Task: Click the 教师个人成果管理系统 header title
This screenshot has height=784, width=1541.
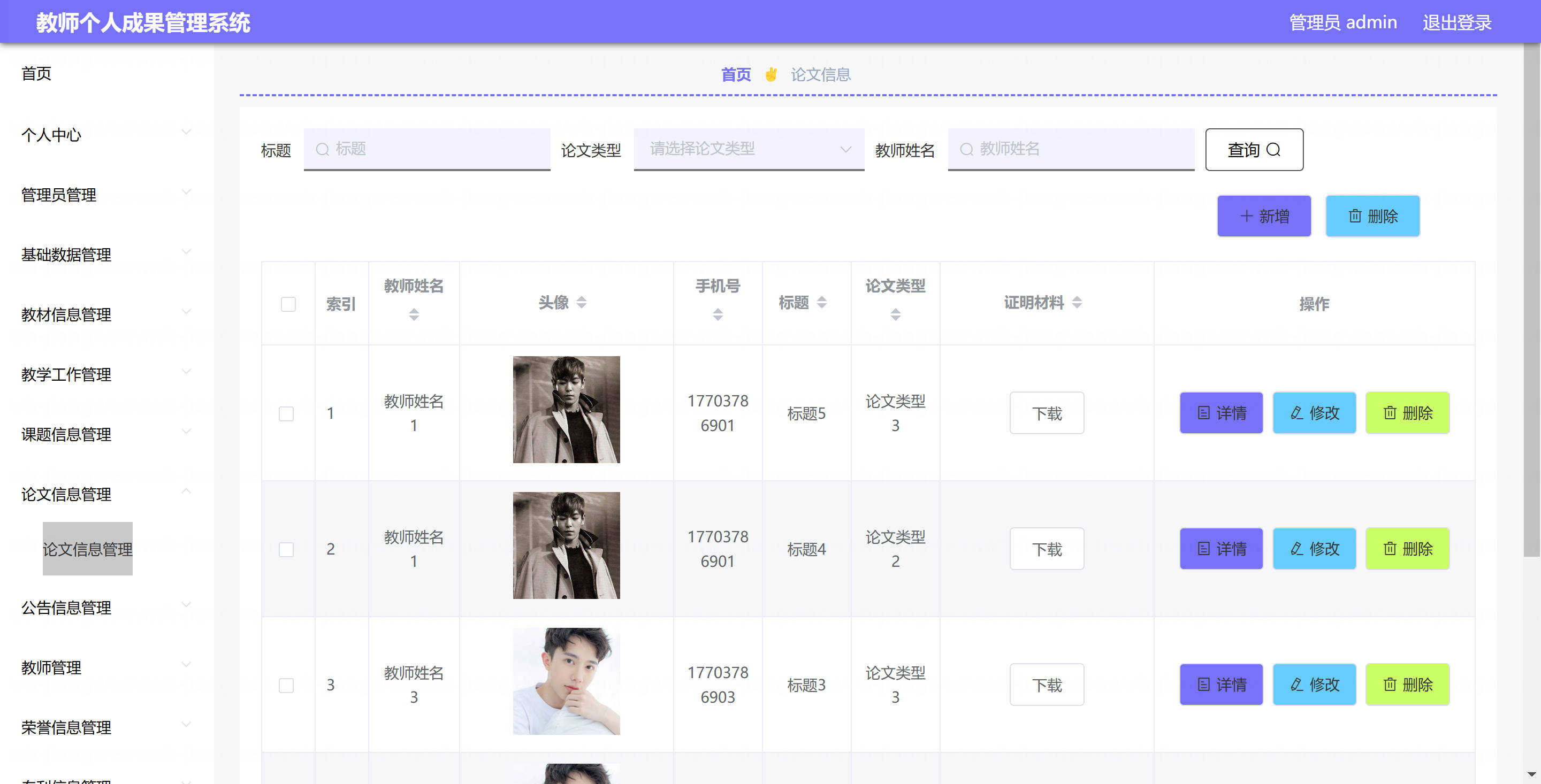Action: (143, 22)
